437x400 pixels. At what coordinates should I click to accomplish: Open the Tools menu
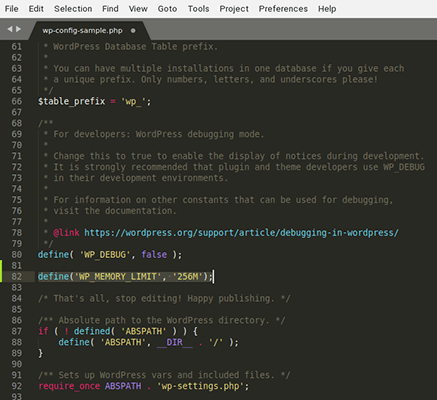click(198, 9)
